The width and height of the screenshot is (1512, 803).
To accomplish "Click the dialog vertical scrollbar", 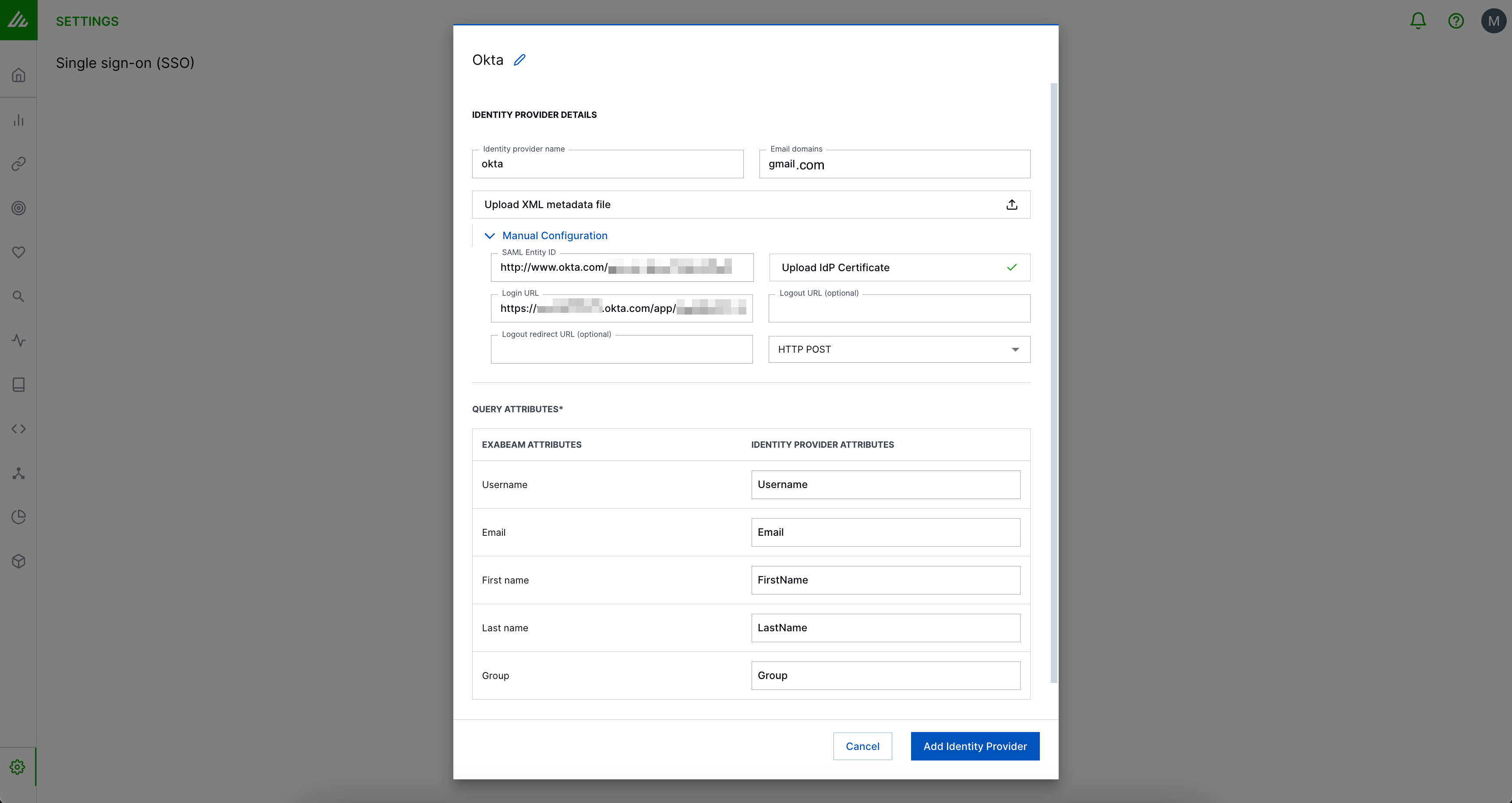I will tap(1053, 383).
